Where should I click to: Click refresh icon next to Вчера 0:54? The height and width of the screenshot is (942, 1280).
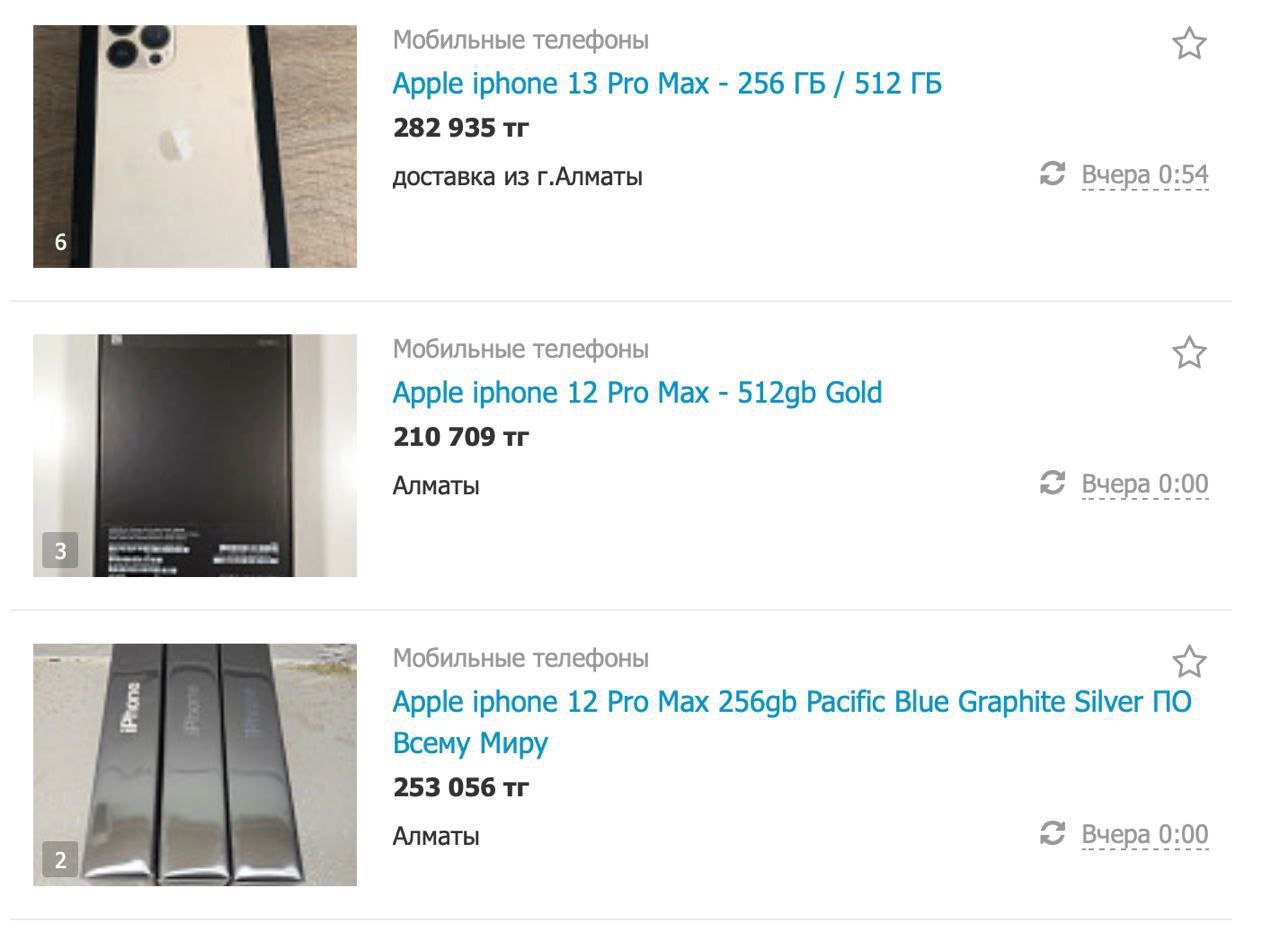[1053, 175]
